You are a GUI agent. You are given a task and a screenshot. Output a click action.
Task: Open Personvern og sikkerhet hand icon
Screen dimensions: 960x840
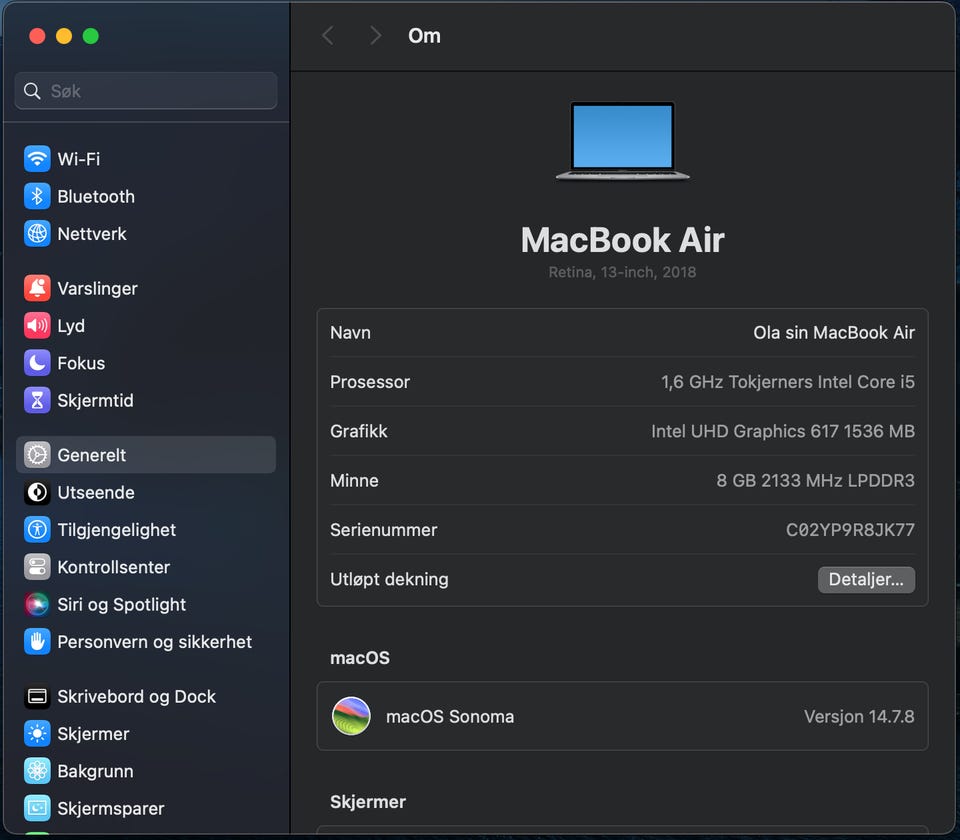tap(37, 642)
